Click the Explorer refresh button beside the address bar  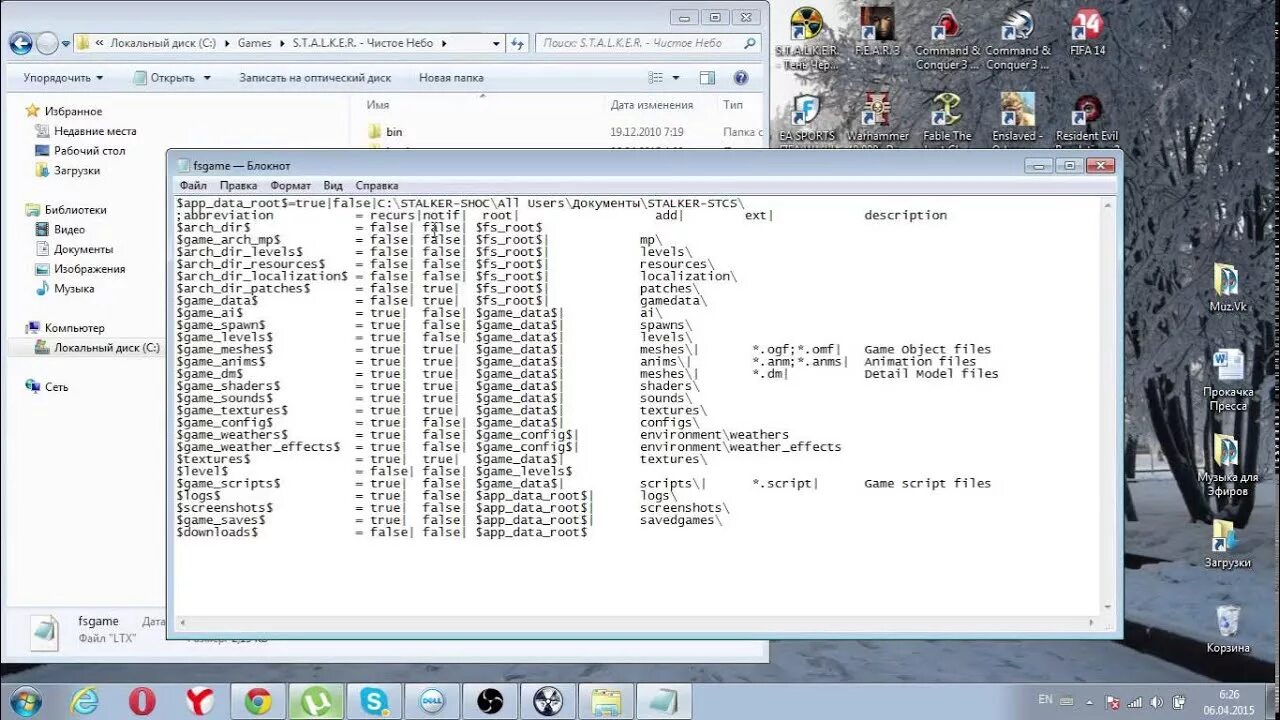tap(517, 43)
